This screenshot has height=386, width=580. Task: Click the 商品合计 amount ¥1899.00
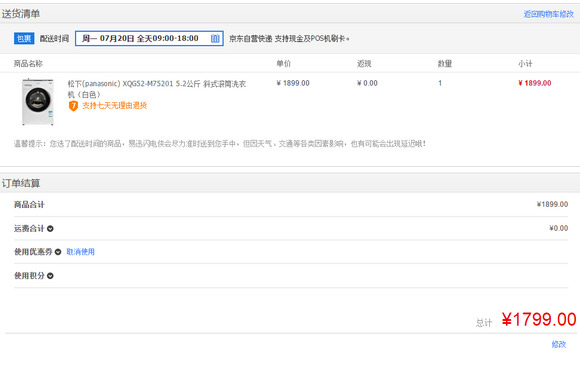tap(552, 204)
